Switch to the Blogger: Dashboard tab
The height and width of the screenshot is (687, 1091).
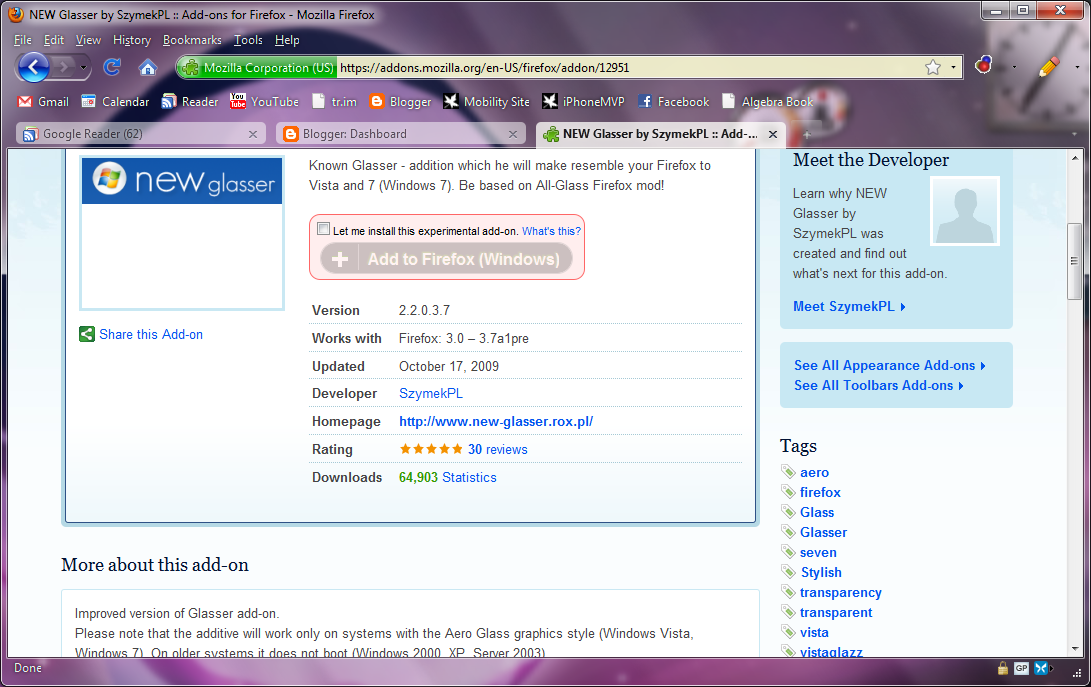tap(400, 134)
